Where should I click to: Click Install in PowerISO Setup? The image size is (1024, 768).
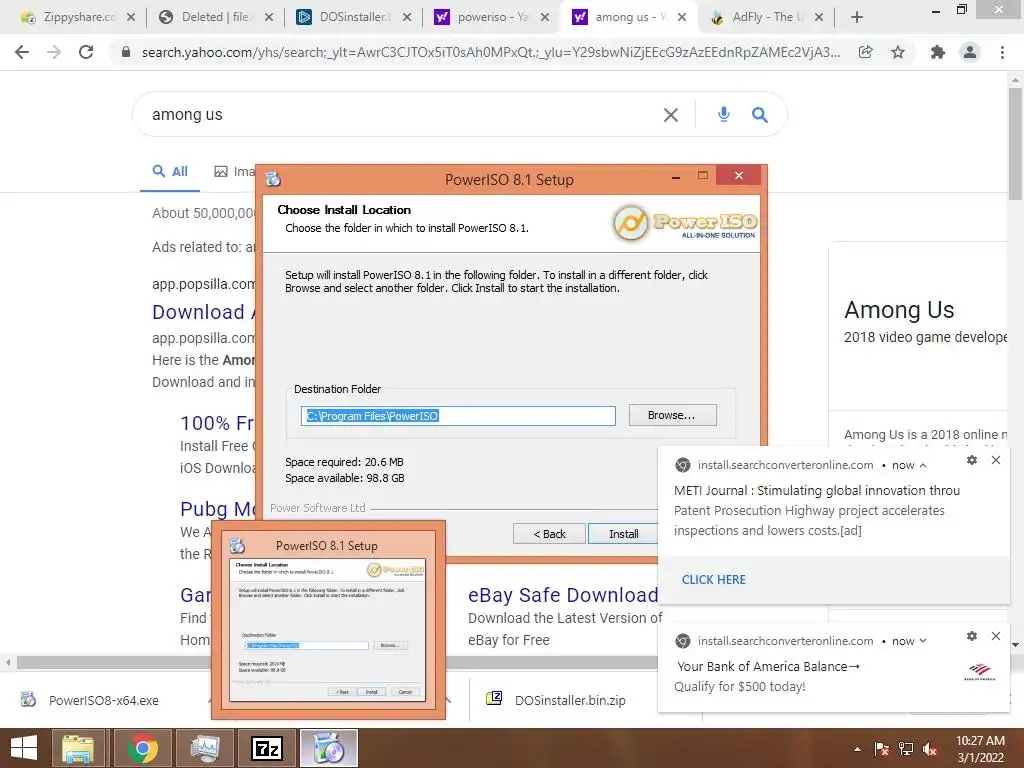tap(623, 534)
